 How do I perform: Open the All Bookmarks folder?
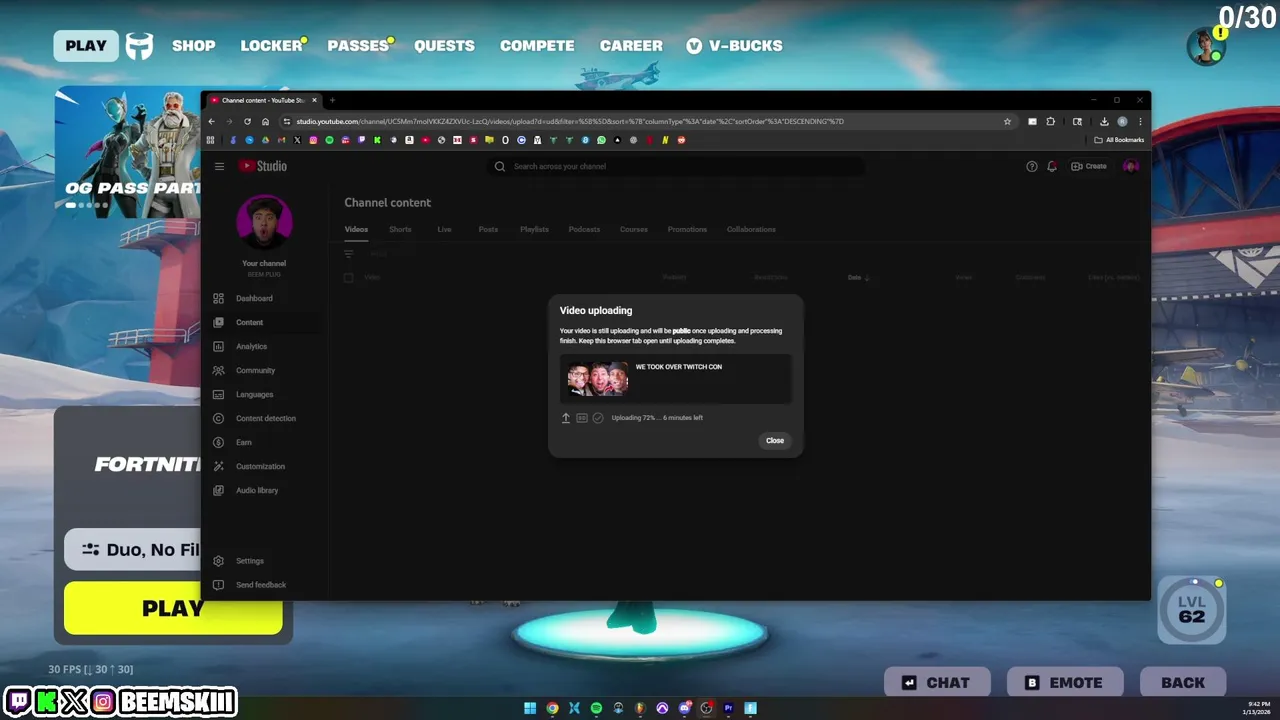point(1119,140)
